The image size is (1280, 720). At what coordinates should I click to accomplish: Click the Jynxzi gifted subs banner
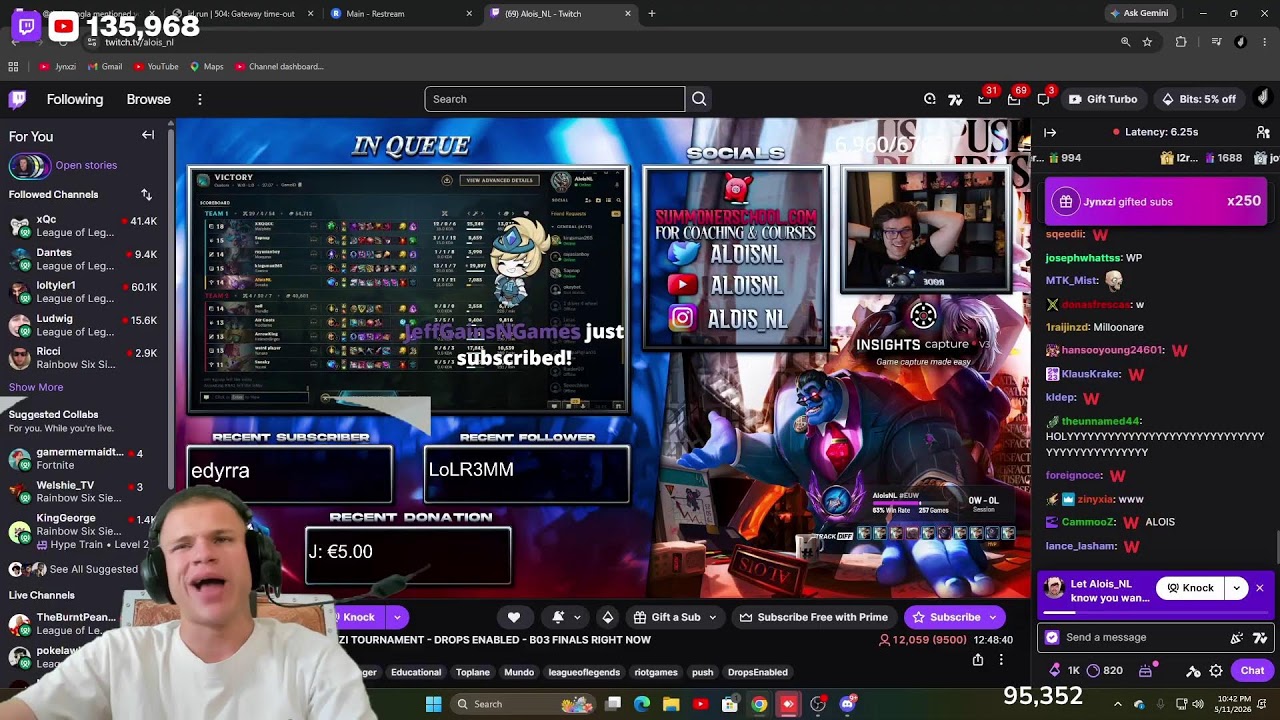1156,201
